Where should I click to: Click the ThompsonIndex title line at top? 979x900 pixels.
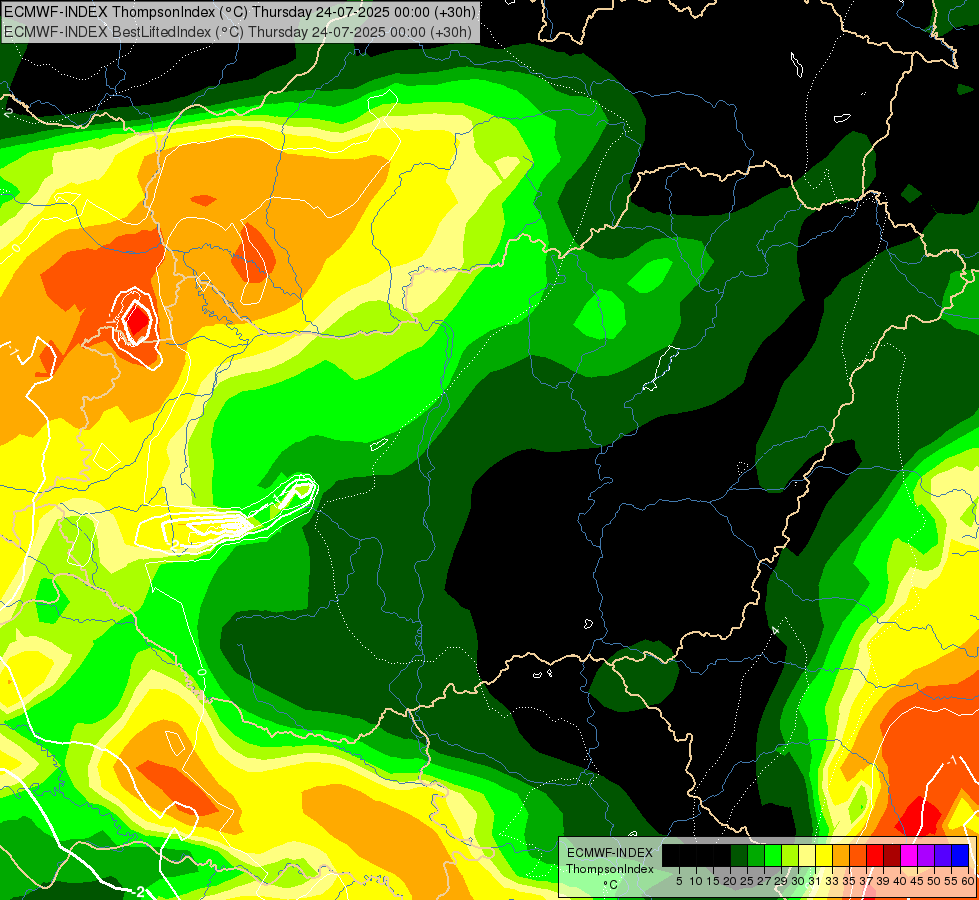(x=239, y=12)
